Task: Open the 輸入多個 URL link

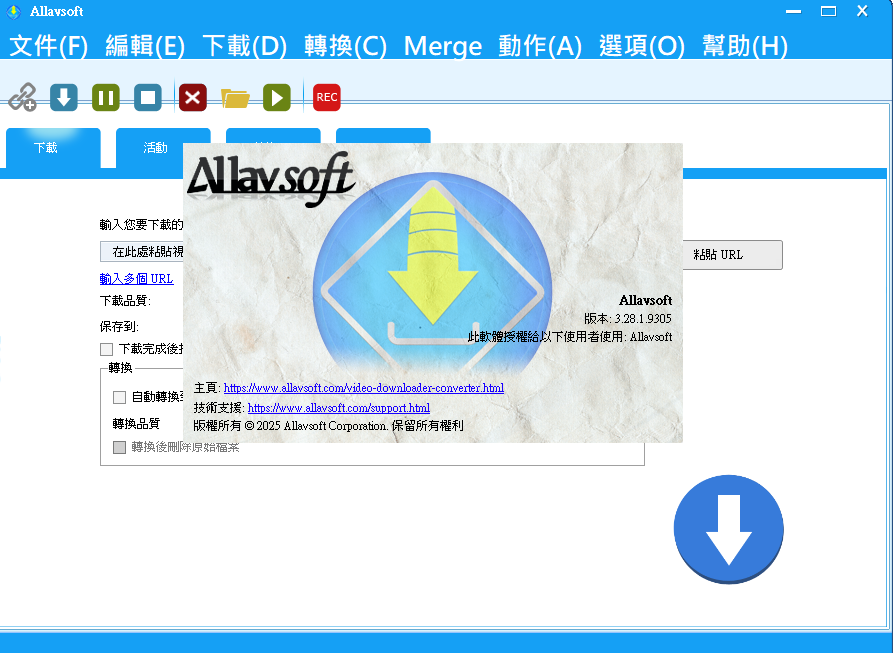Action: pyautogui.click(x=136, y=279)
